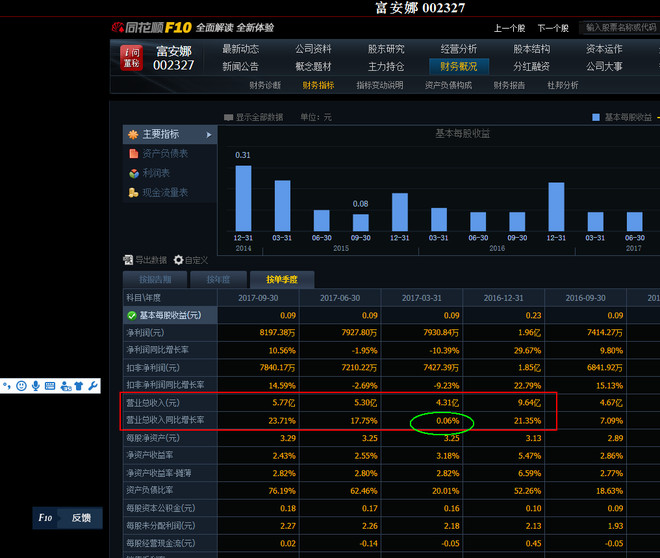660x558 pixels.
Task: Expand the 主要指标 arrow
Action: (209, 135)
